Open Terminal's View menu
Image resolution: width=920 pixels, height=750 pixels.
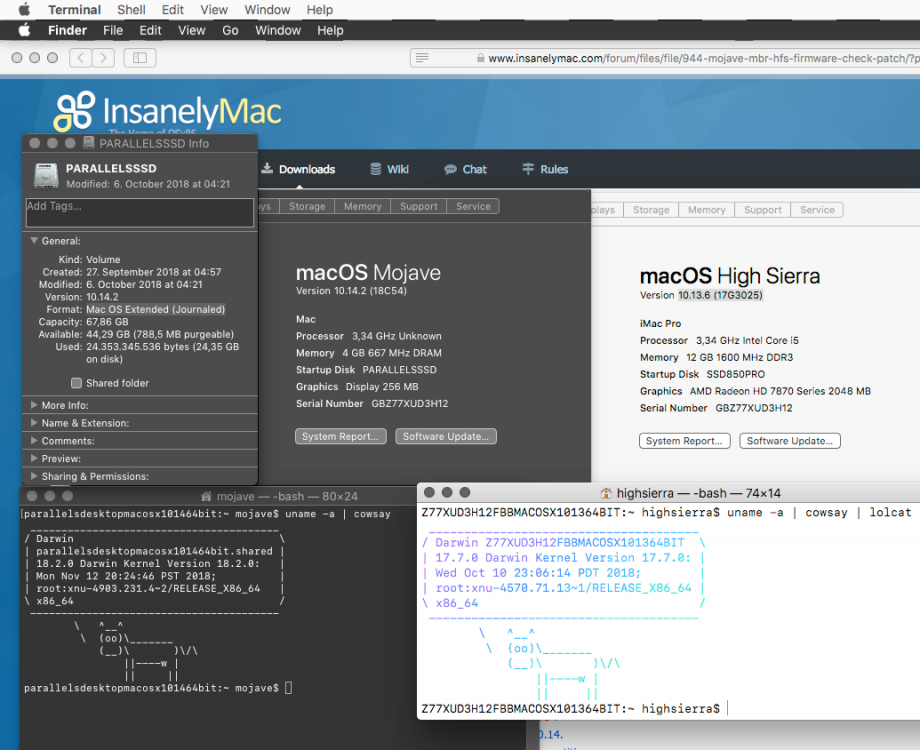pyautogui.click(x=214, y=10)
